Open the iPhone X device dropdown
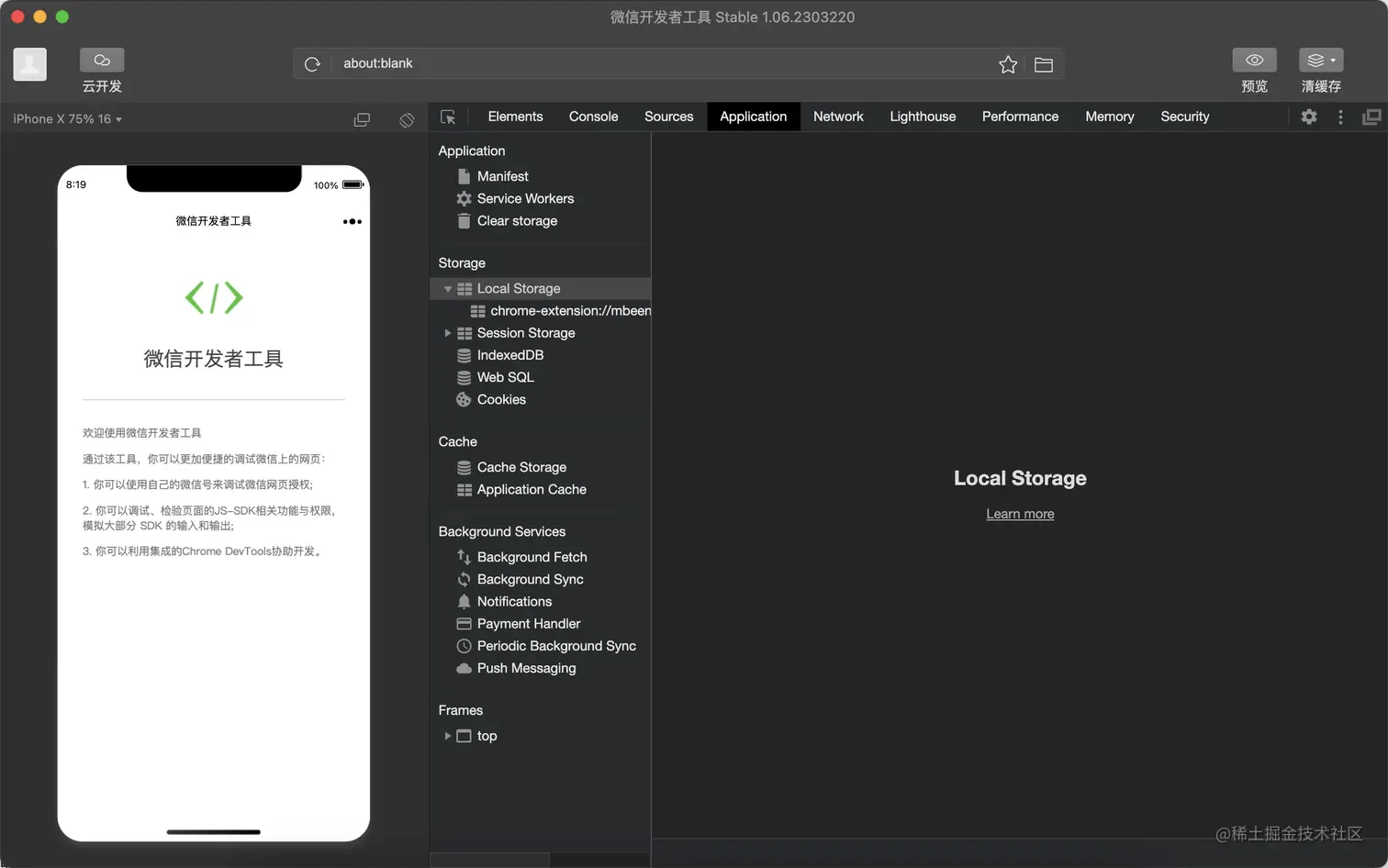This screenshot has height=868, width=1388. (64, 118)
